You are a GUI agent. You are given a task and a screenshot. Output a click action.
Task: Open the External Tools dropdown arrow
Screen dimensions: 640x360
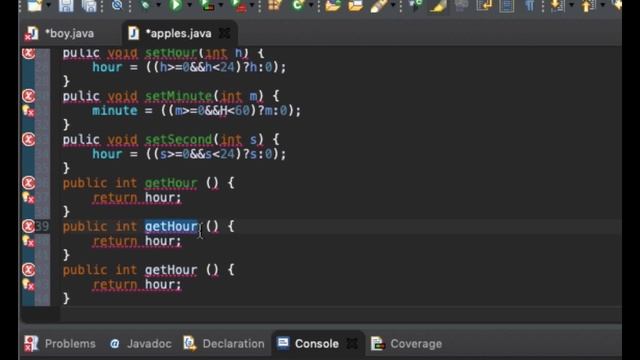tap(252, 5)
